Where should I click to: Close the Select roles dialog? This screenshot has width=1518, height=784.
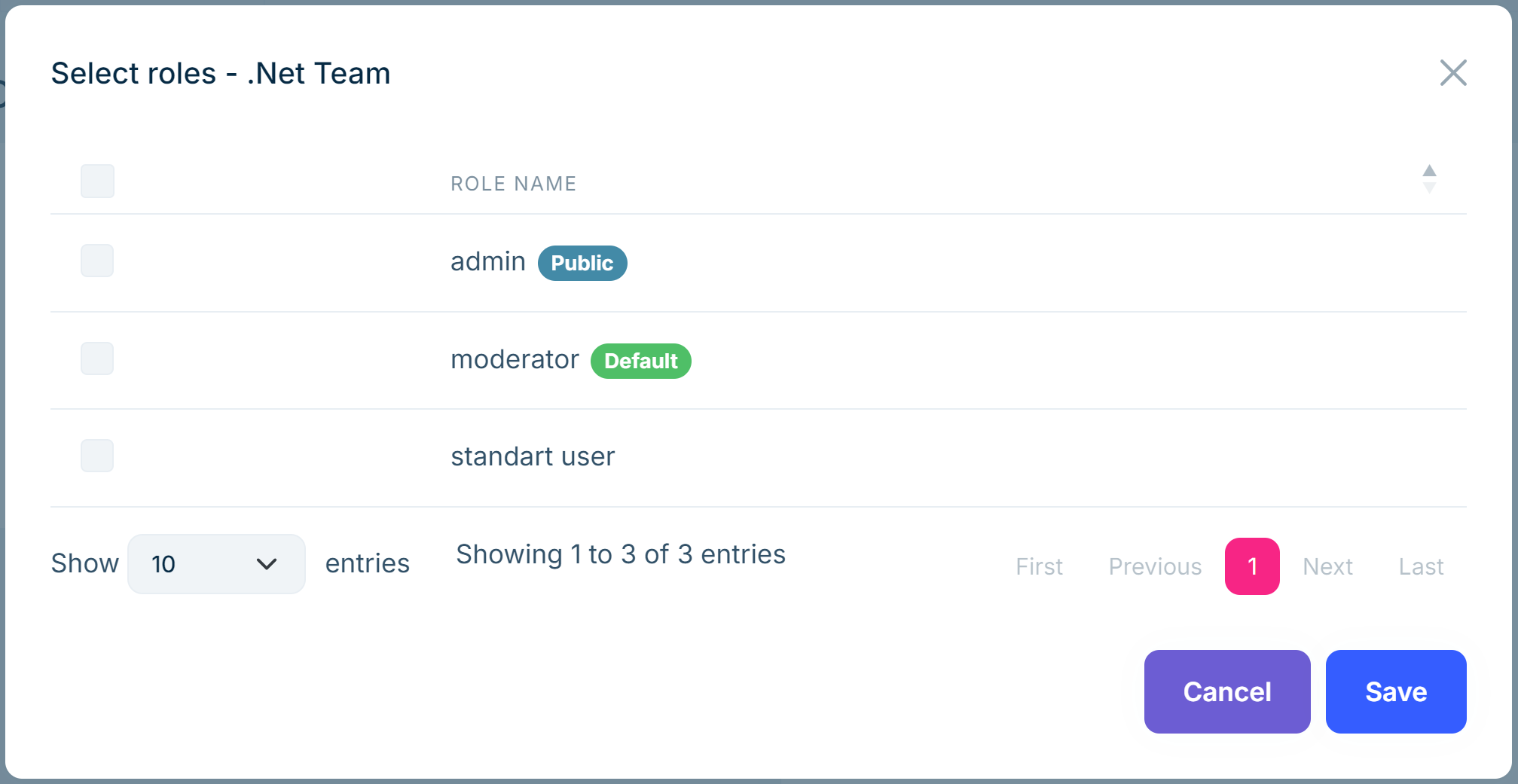(1454, 73)
